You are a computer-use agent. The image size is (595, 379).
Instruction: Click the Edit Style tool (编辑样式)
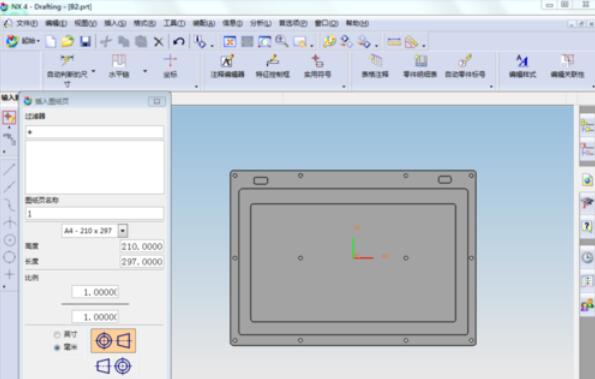coord(522,66)
